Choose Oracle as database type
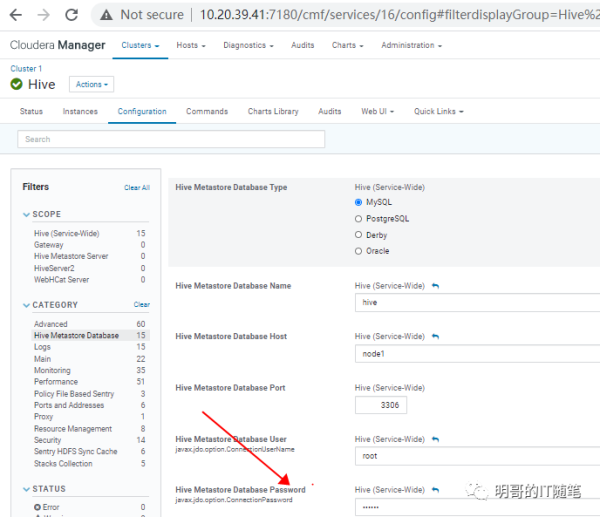 coord(359,251)
